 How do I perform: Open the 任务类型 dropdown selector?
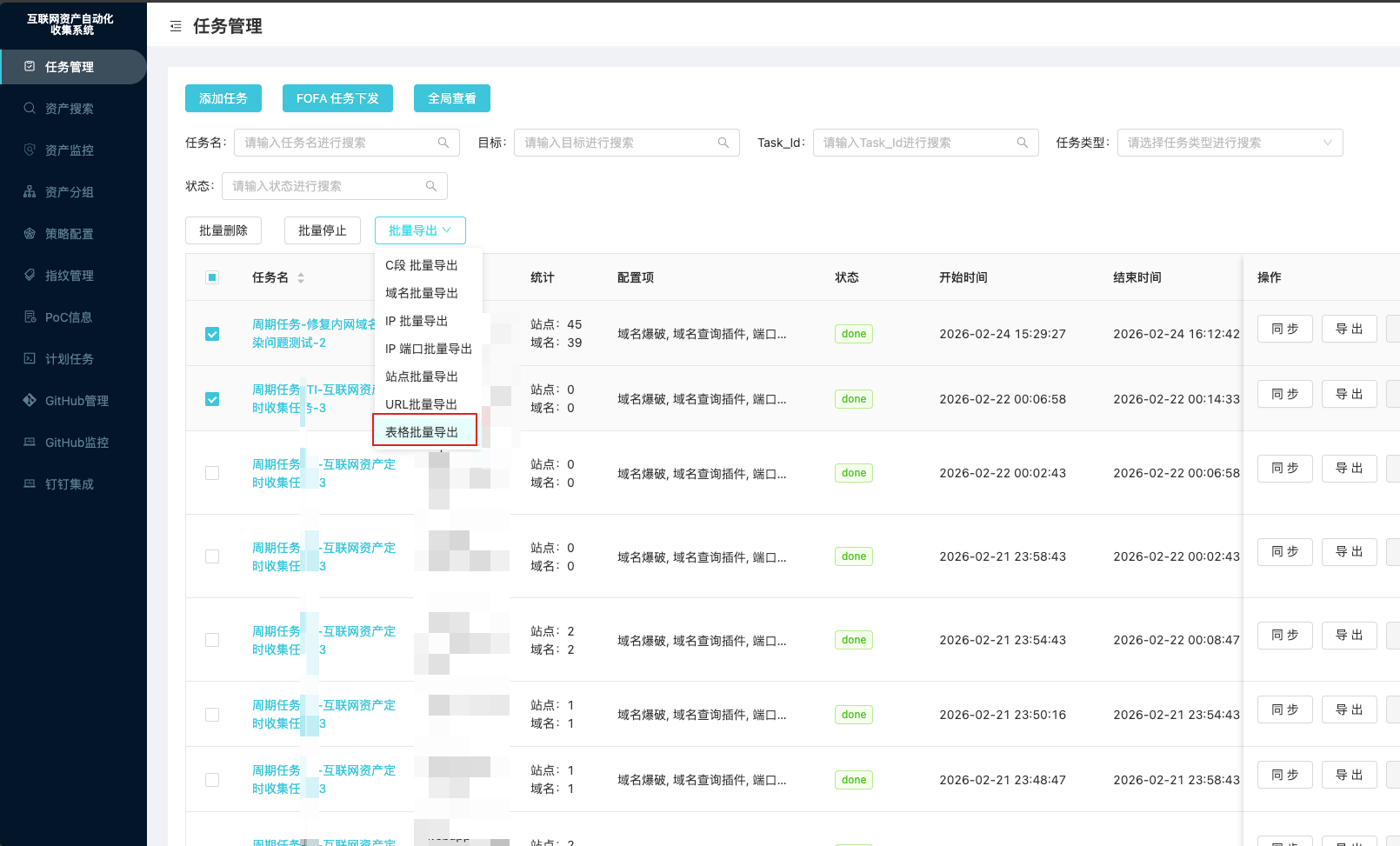point(1230,143)
